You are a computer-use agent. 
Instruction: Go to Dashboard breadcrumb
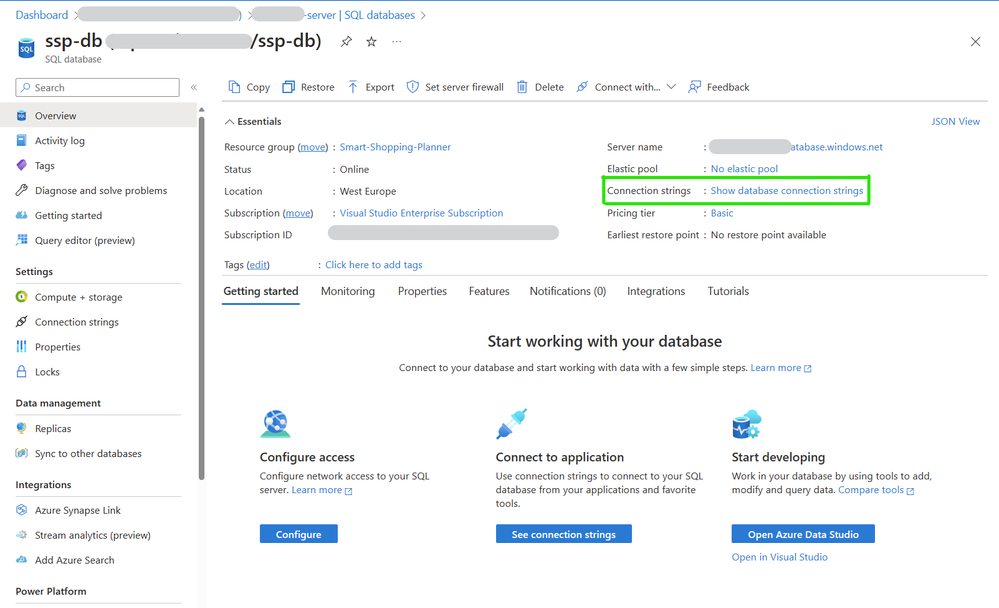coord(41,15)
